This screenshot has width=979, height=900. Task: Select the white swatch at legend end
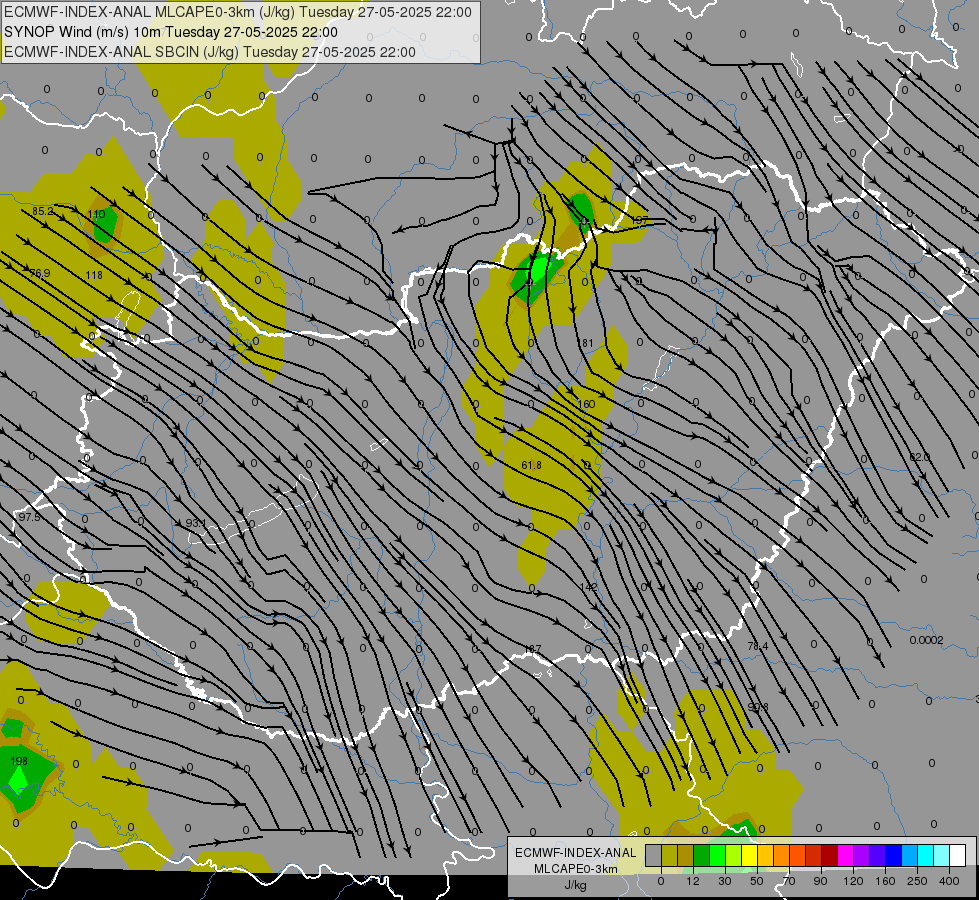point(958,855)
